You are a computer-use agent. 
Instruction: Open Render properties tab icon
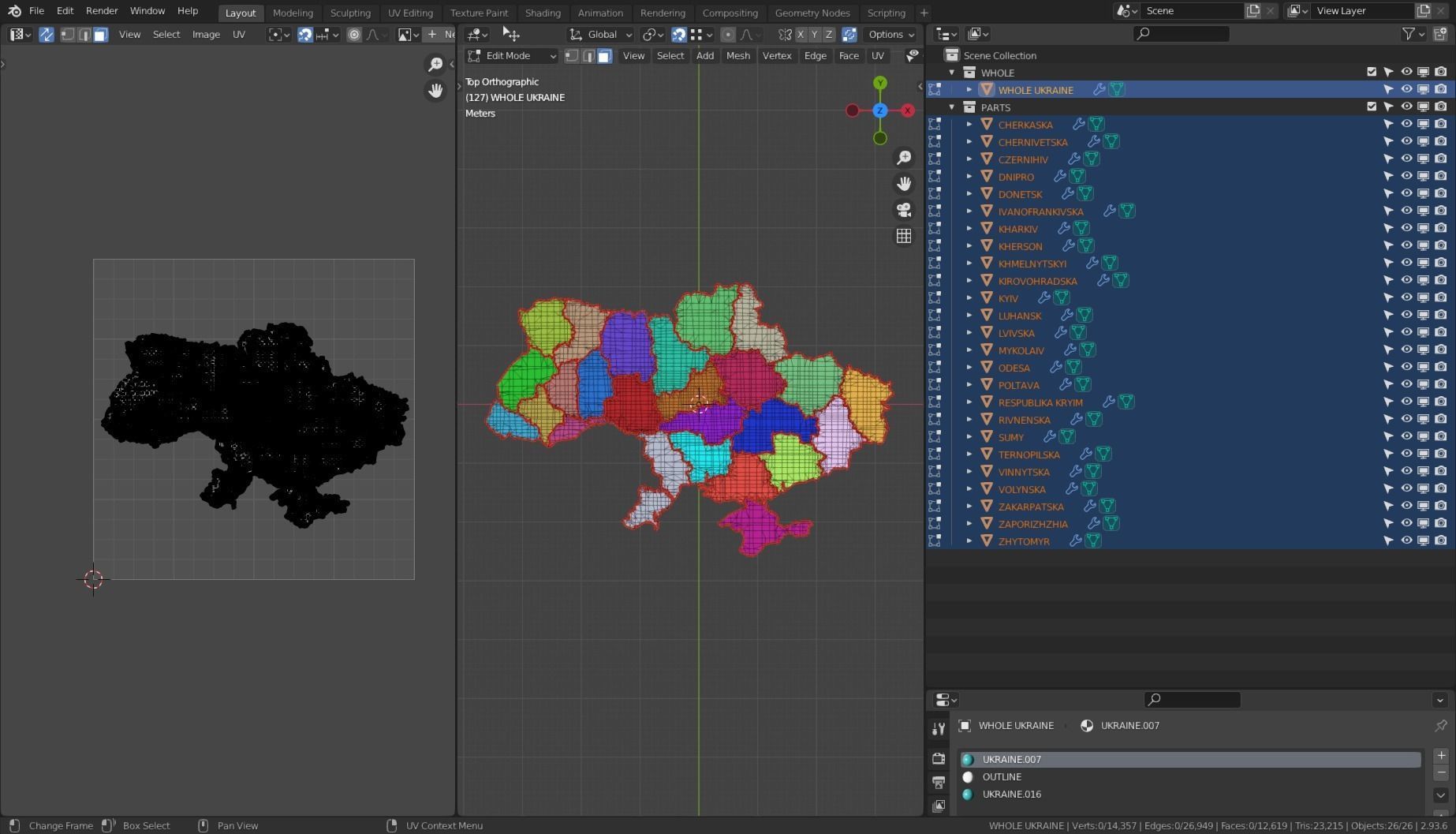click(x=939, y=758)
